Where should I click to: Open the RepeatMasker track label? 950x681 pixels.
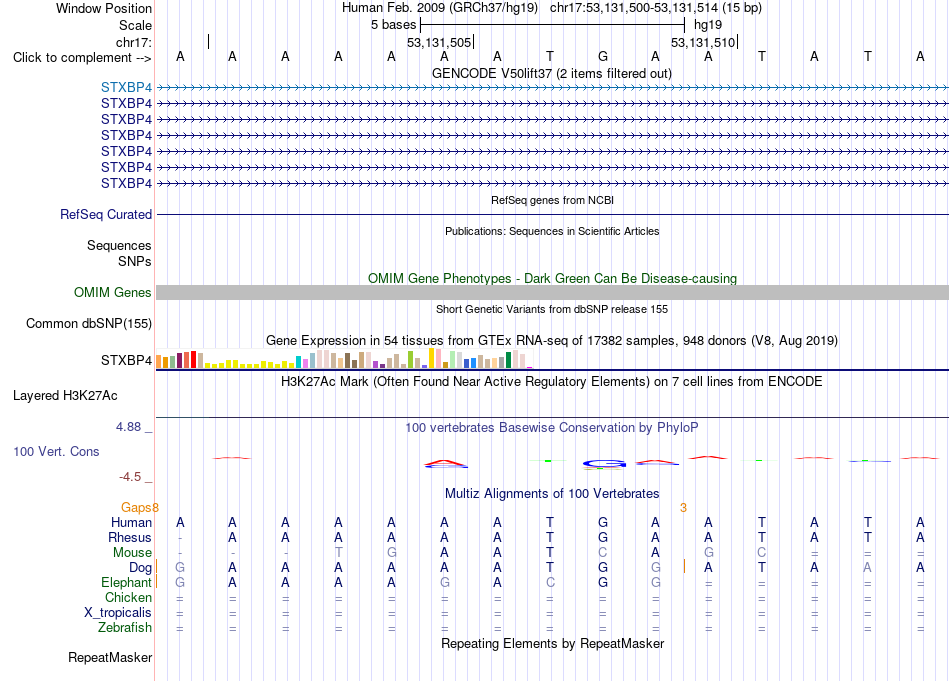[110, 657]
